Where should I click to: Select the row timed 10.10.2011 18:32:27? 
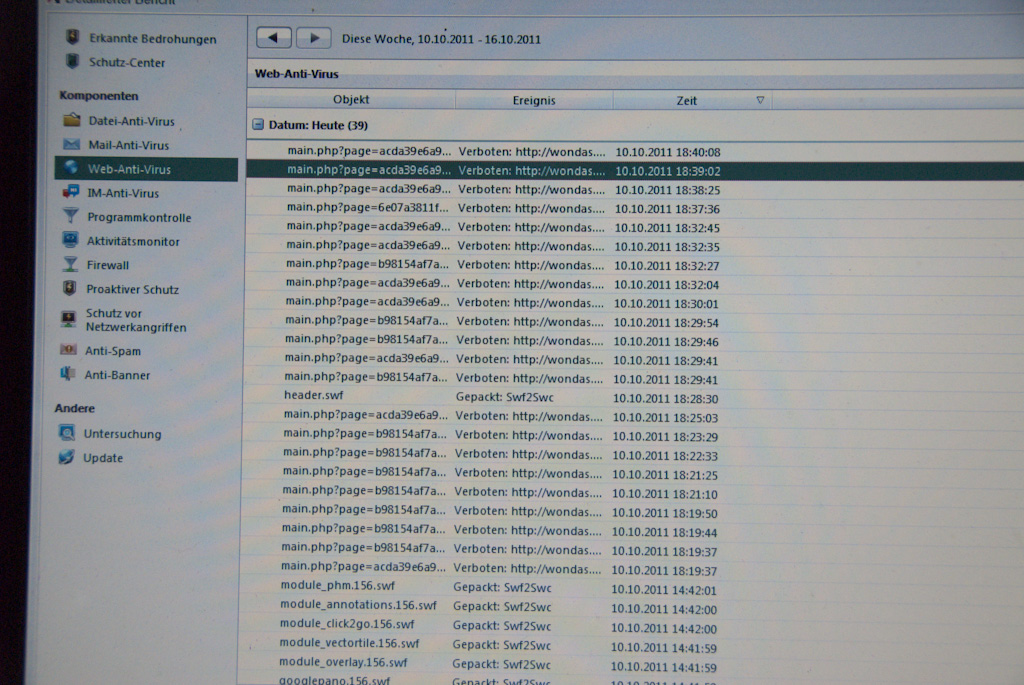coord(635,265)
